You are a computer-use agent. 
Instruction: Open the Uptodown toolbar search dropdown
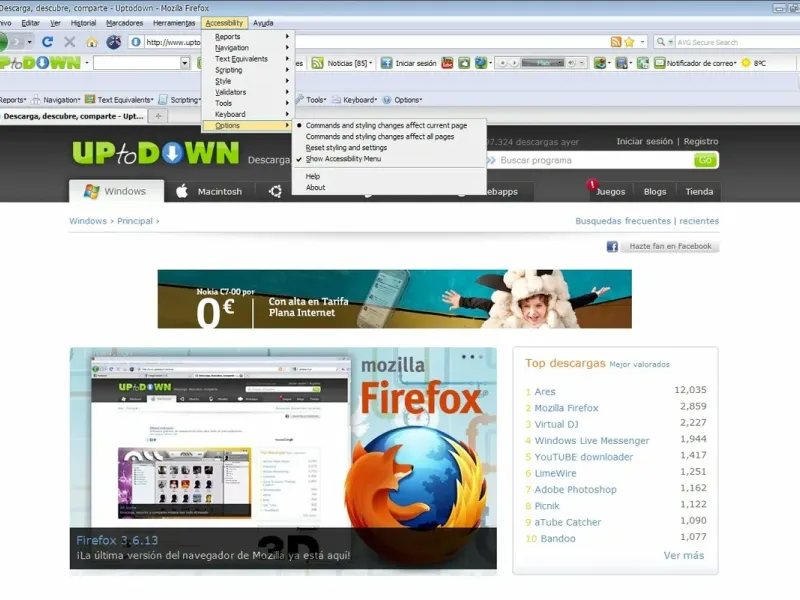185,63
